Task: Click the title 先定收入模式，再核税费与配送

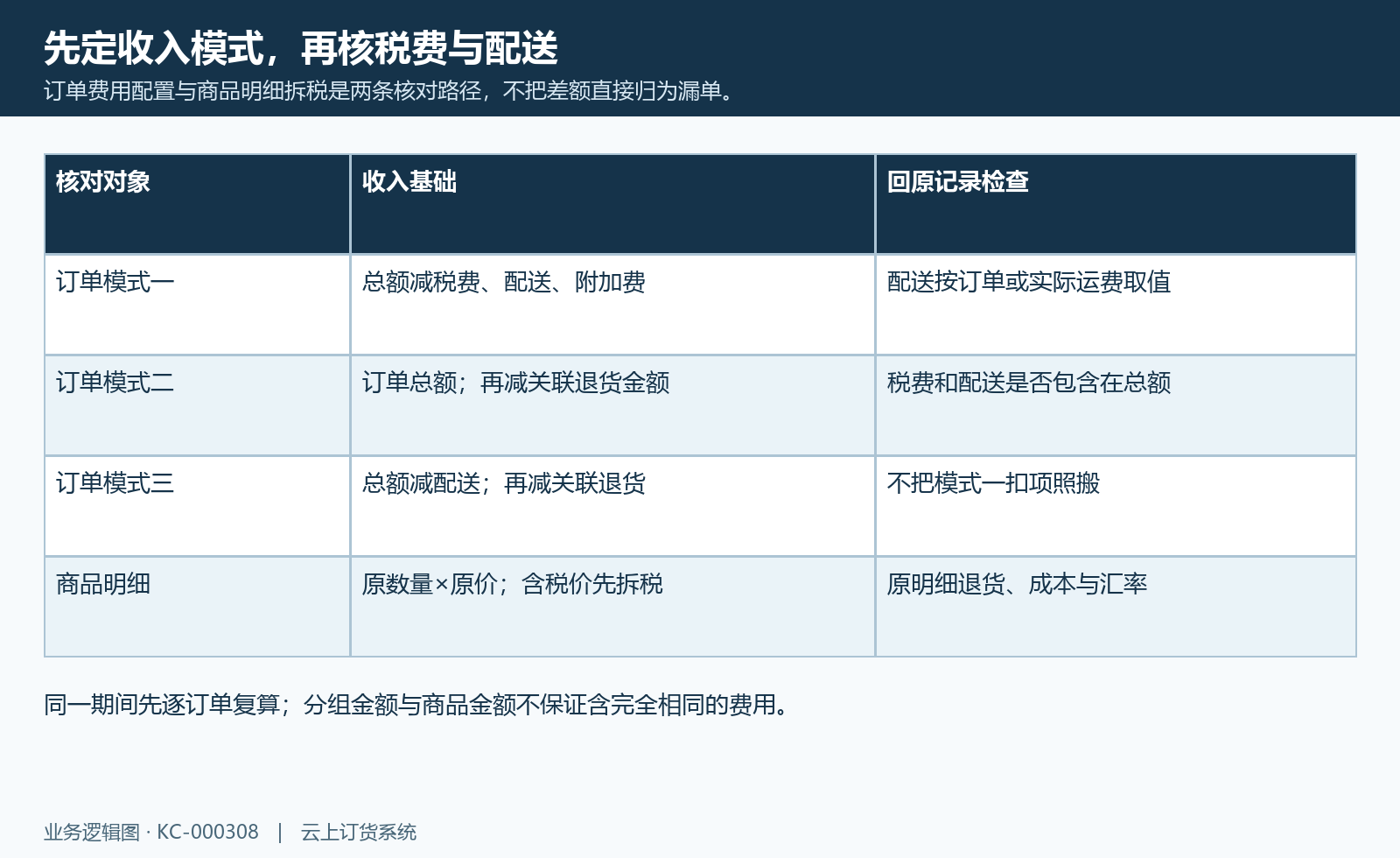Action: [301, 48]
